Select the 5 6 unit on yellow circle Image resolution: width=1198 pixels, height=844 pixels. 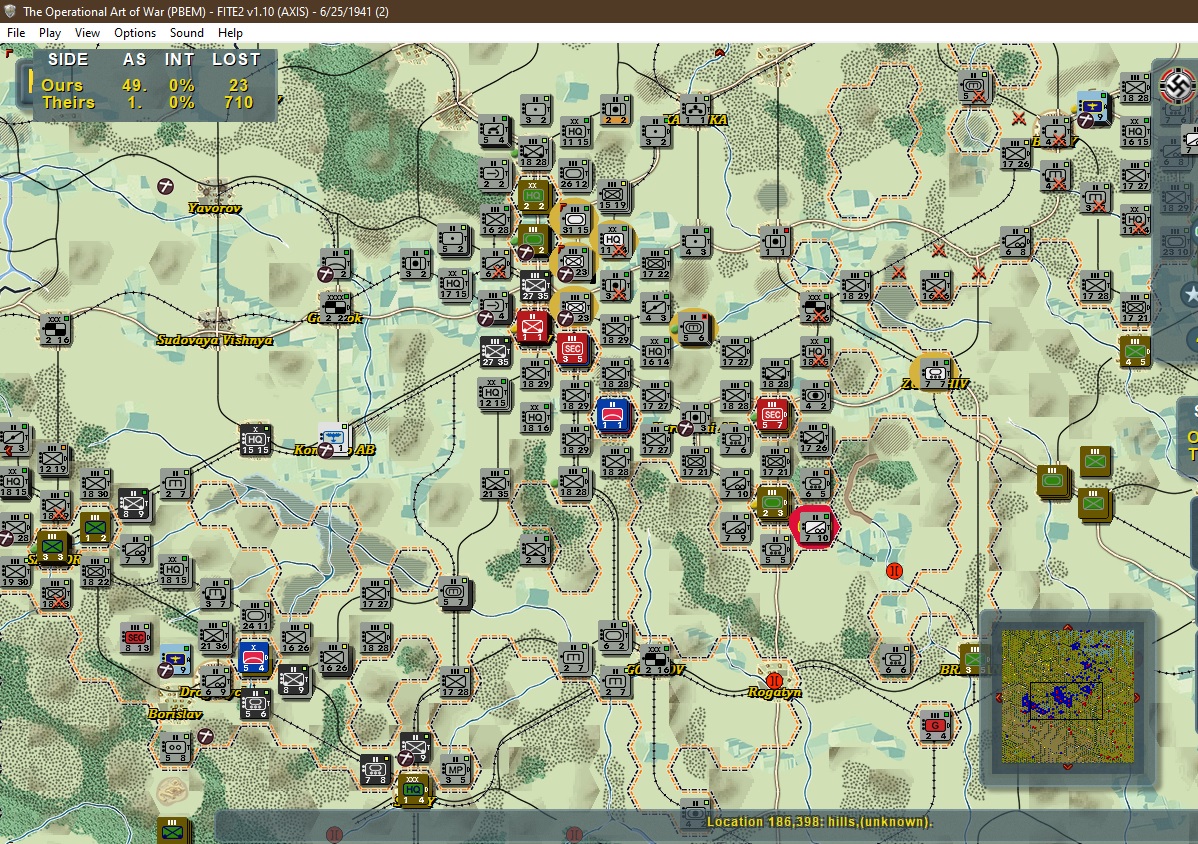tap(694, 328)
